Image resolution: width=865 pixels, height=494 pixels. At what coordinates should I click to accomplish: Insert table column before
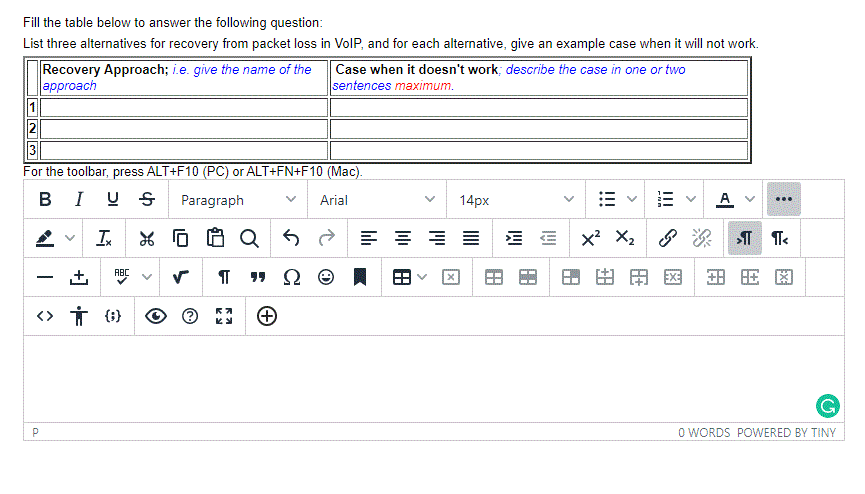(x=716, y=277)
